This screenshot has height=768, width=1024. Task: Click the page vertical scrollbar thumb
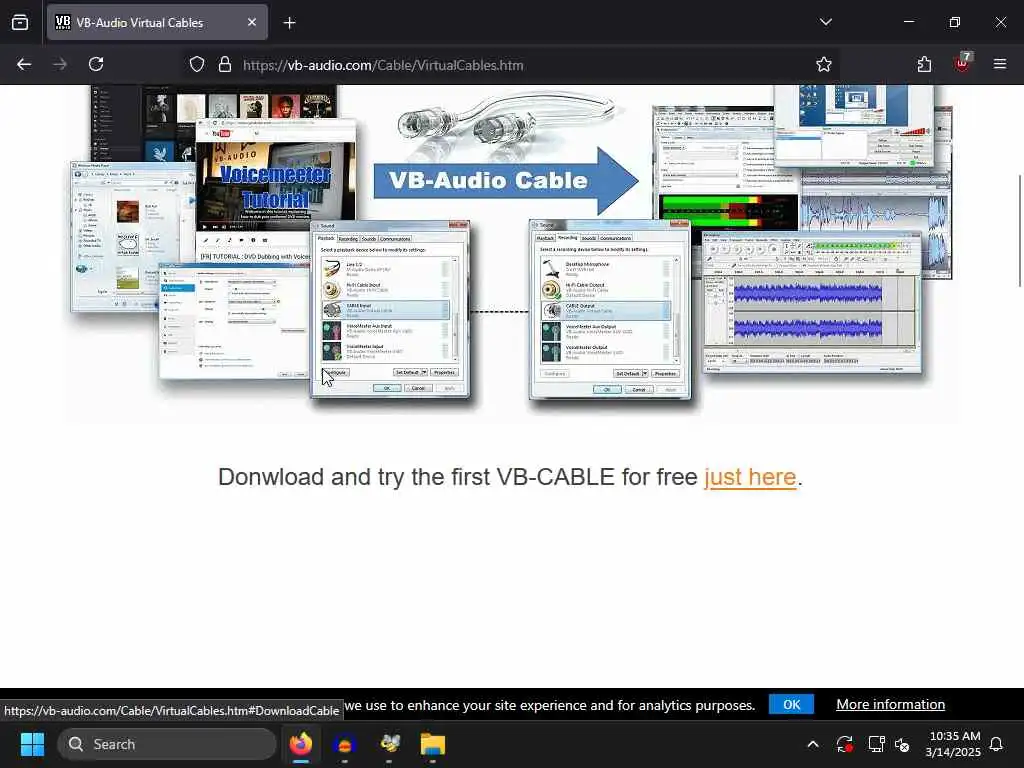[x=1019, y=231]
